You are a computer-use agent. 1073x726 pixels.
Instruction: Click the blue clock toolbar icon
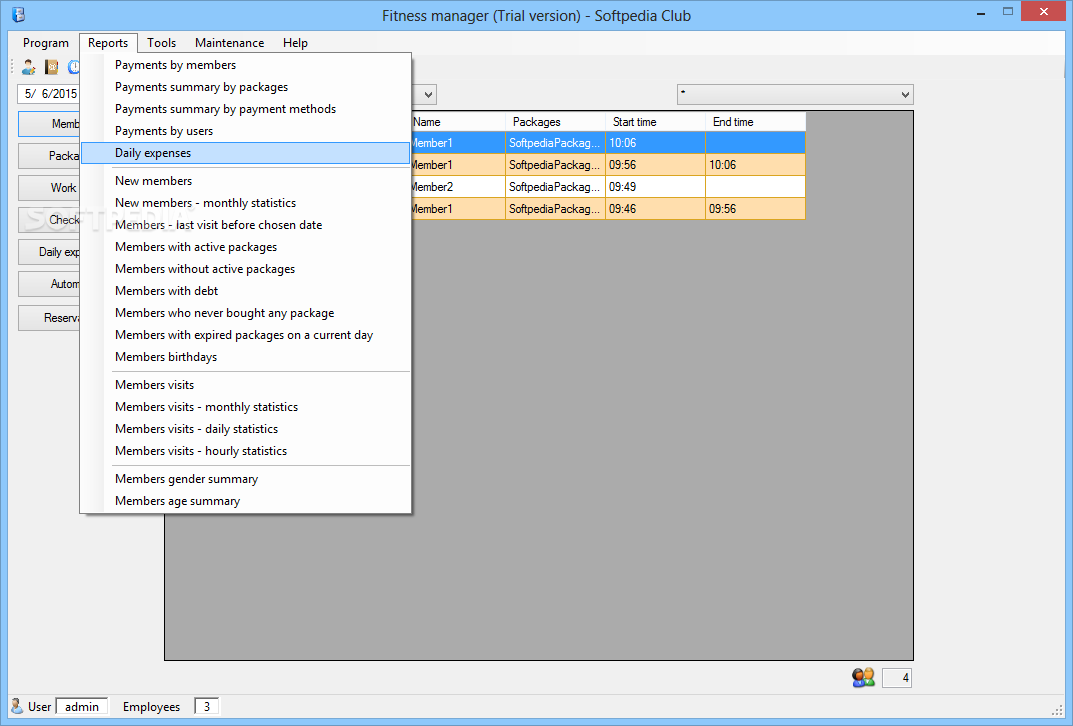click(73, 66)
